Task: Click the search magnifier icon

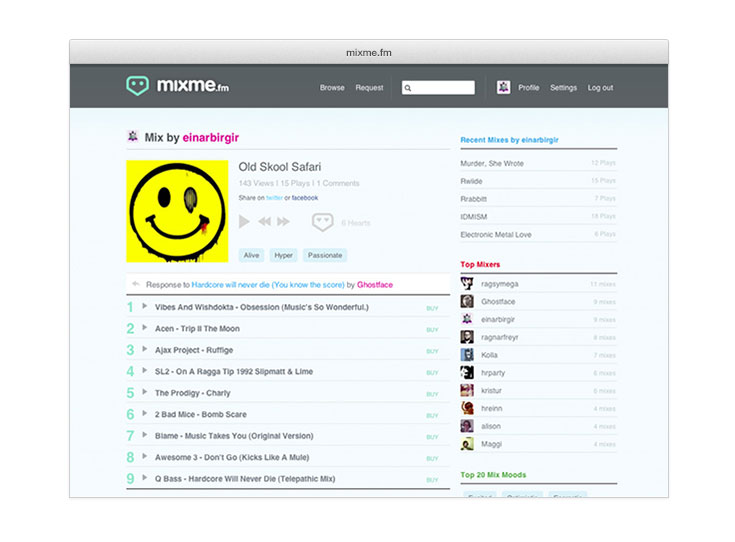Action: [408, 88]
